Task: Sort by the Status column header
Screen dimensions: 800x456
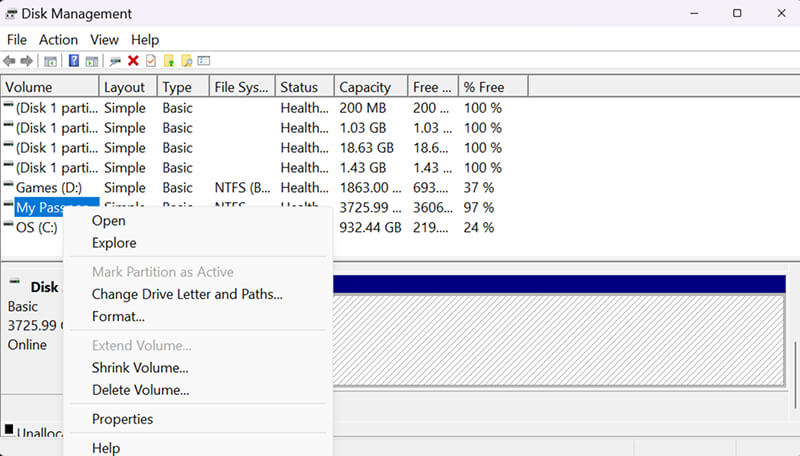Action: (x=305, y=87)
